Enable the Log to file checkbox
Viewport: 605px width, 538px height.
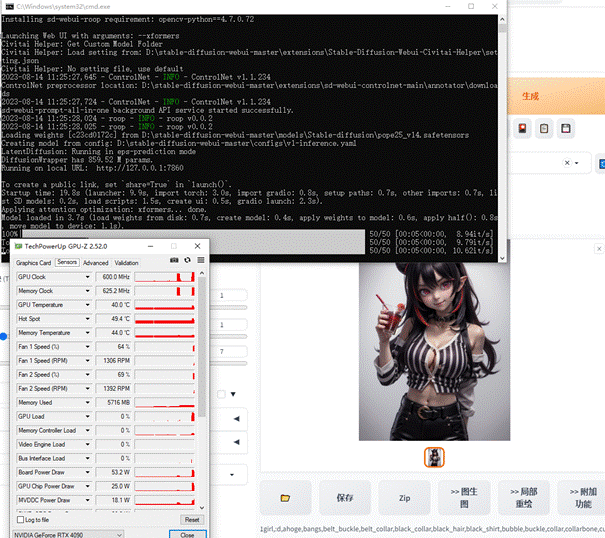pyautogui.click(x=23, y=520)
